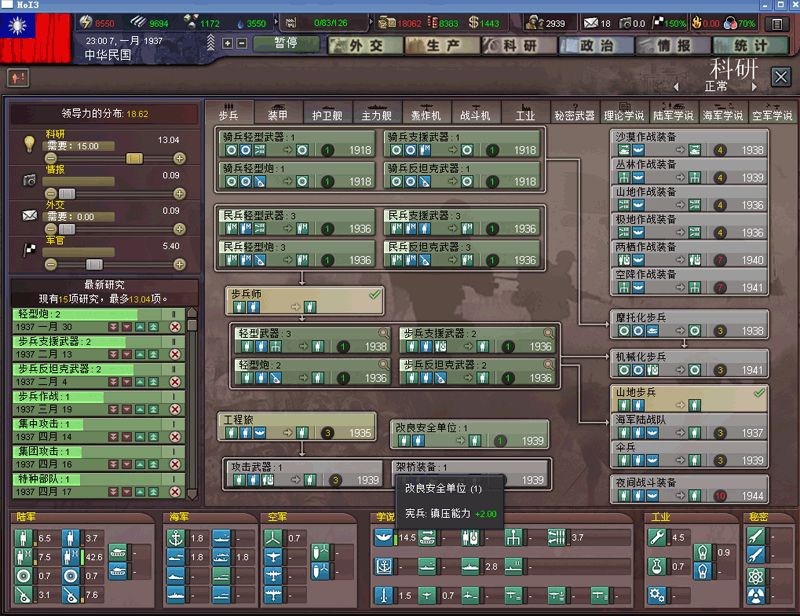
Task: Open the menu icon at top right
Action: click(x=776, y=23)
